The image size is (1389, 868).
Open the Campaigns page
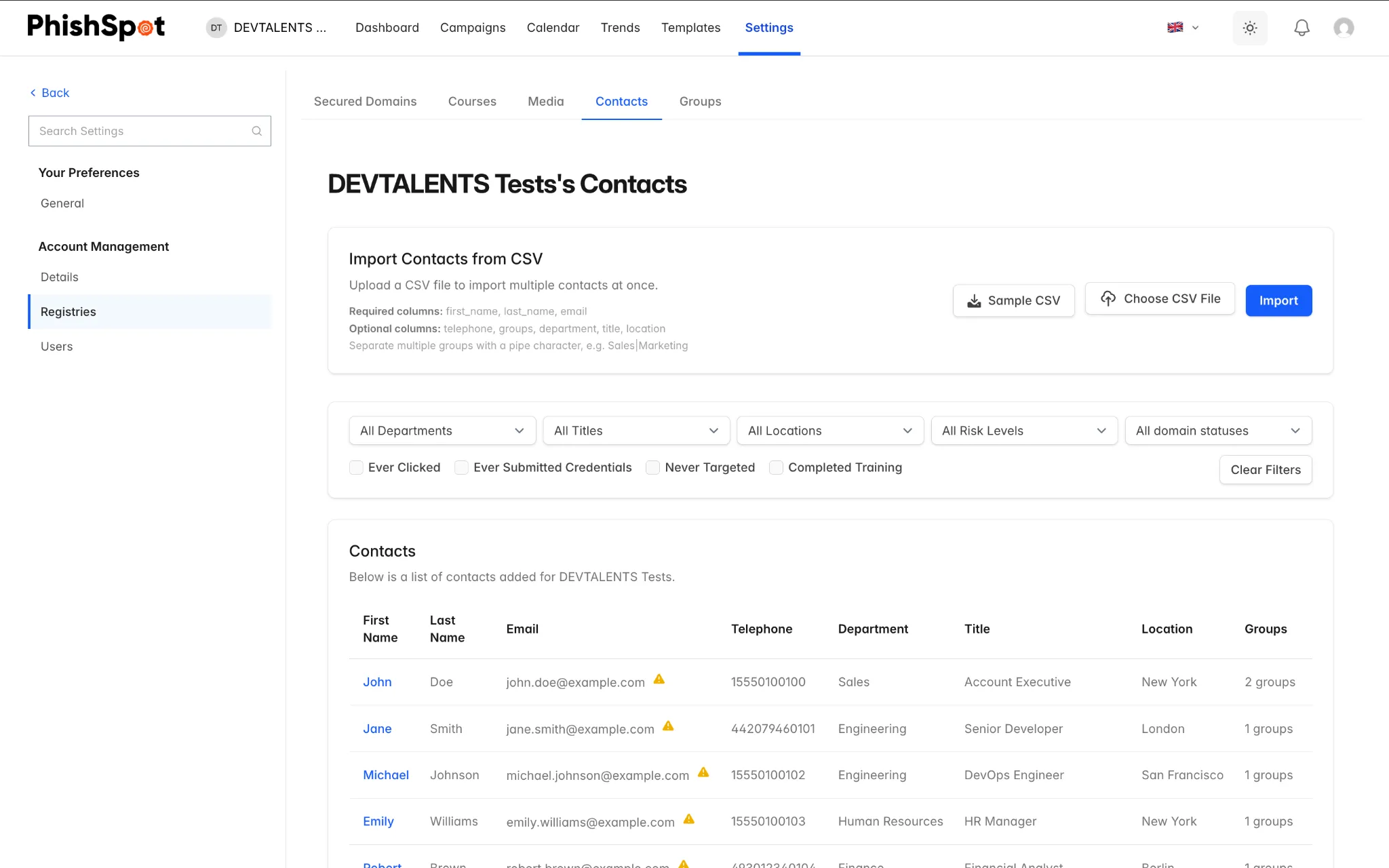point(473,28)
